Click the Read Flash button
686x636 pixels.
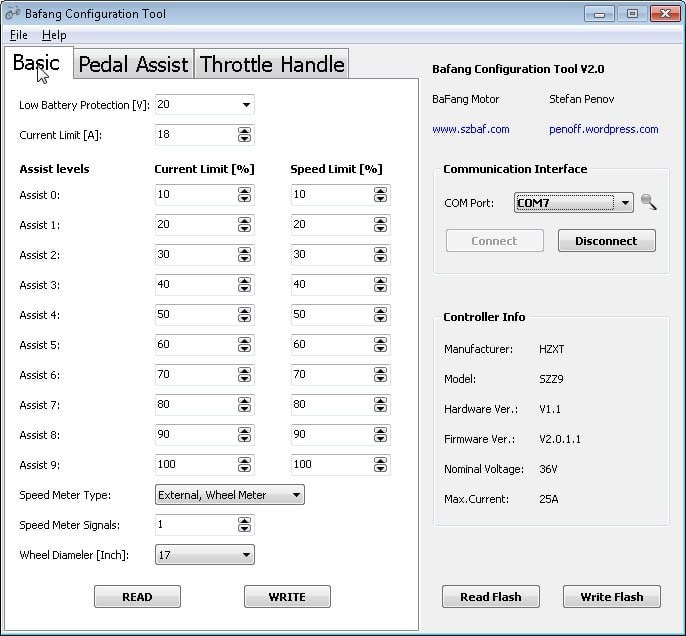491,597
